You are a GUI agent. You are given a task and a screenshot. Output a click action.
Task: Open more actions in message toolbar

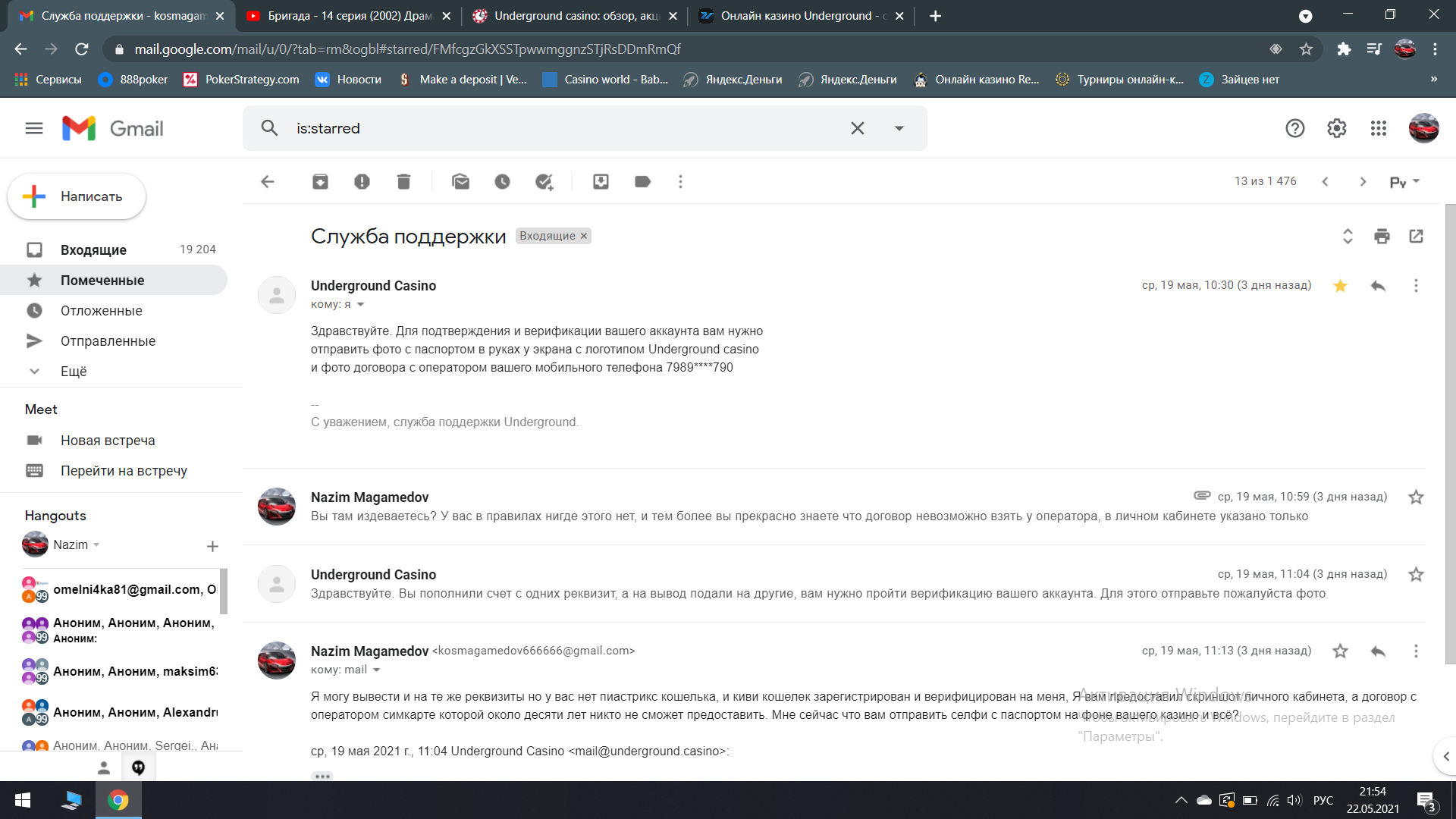(x=680, y=181)
